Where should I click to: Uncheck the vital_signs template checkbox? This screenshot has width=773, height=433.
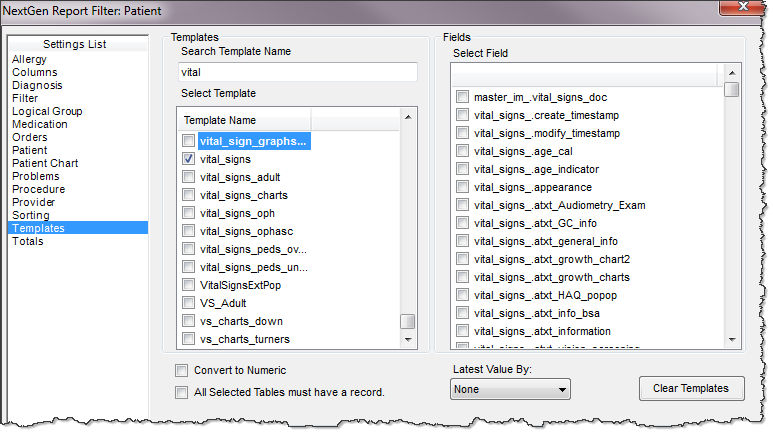point(188,159)
